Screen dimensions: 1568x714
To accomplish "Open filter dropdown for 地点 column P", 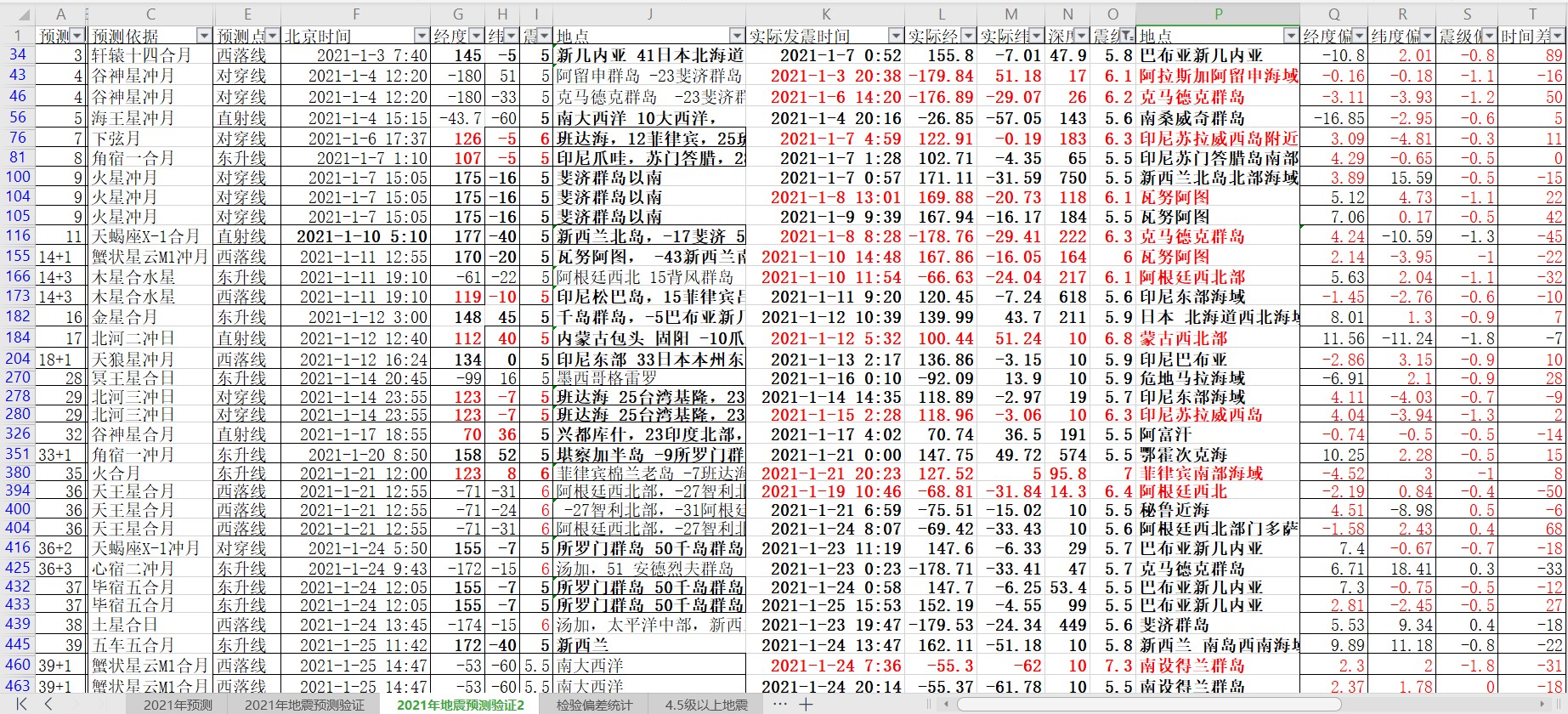I will tap(1291, 36).
